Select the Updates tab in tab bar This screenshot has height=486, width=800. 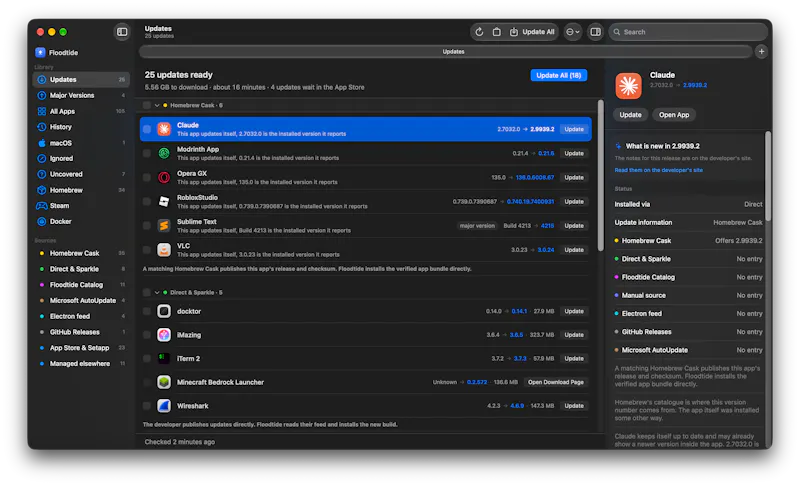[x=445, y=52]
